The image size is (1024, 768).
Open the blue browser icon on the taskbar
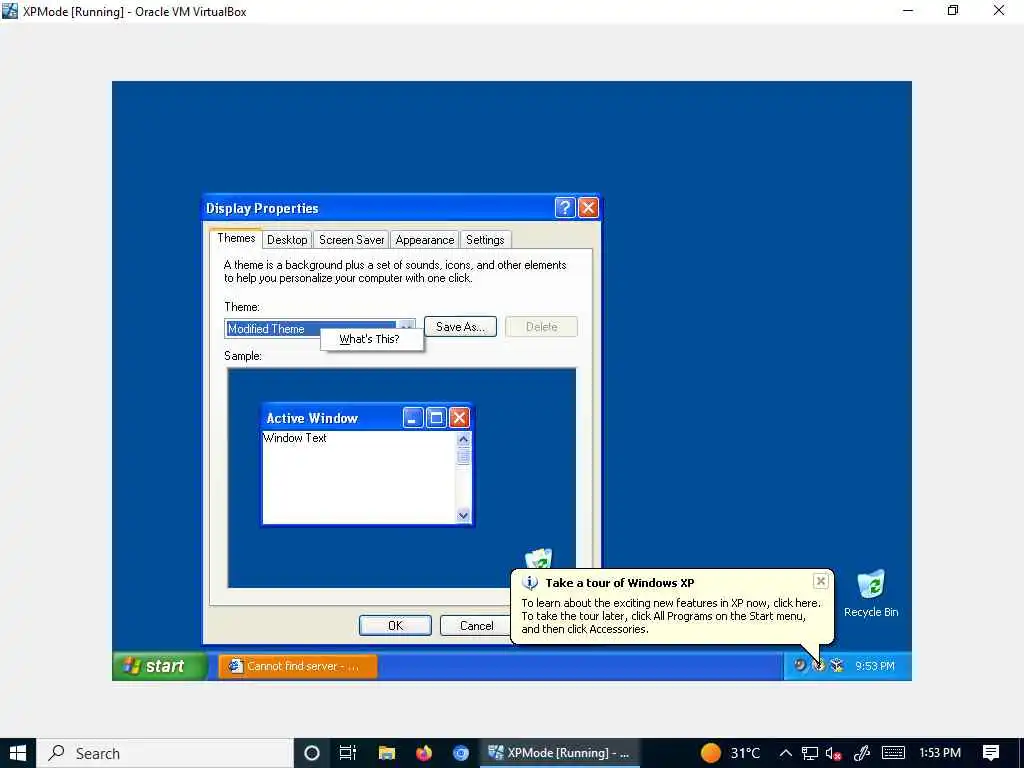click(460, 753)
